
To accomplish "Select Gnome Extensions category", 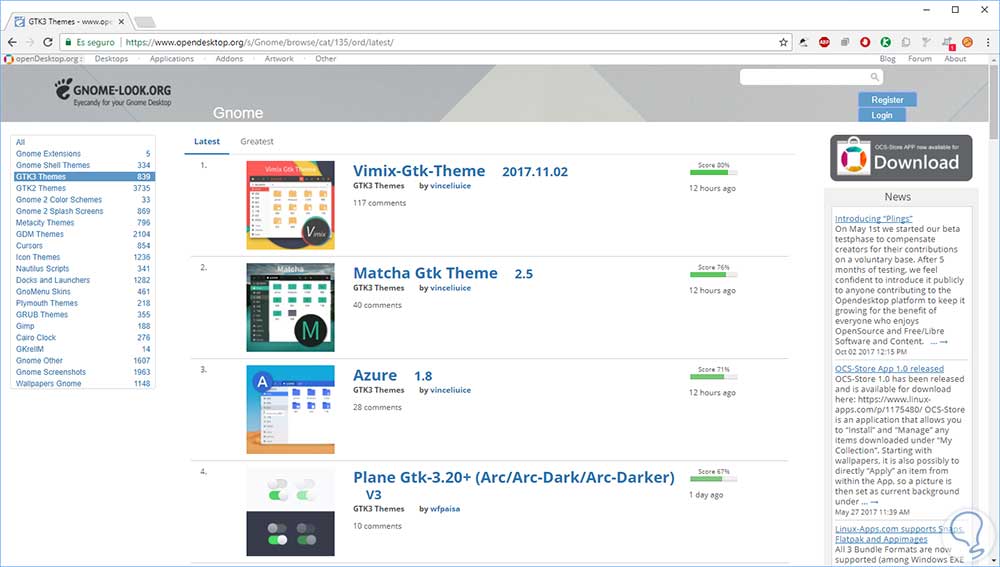I will click(48, 154).
